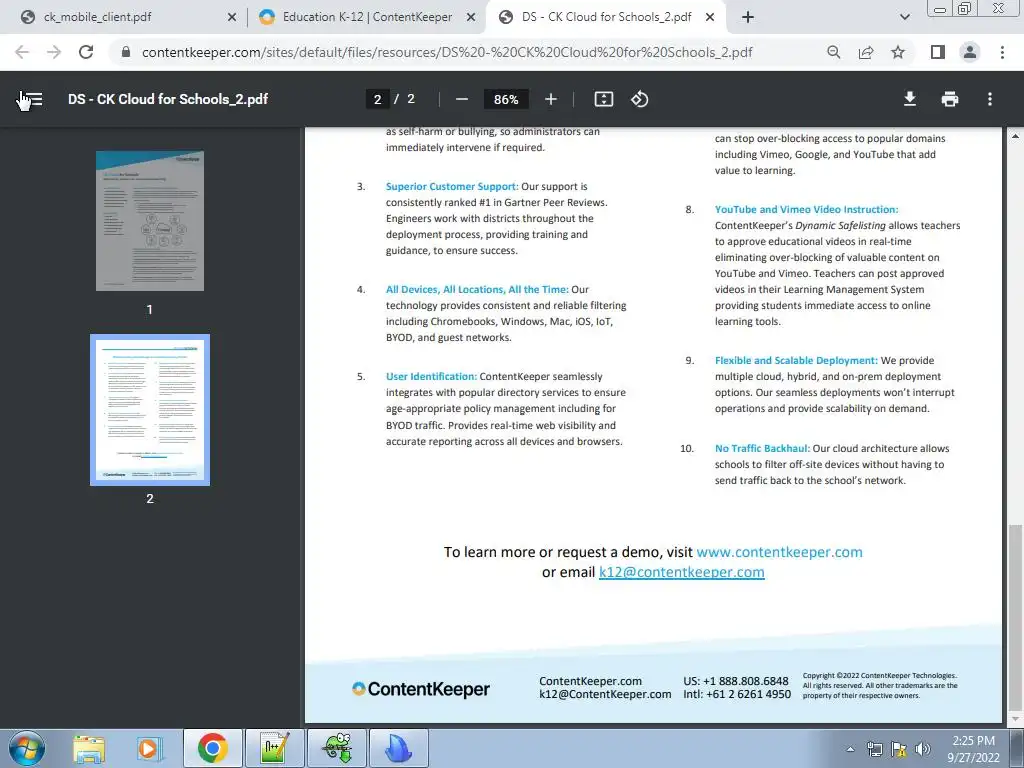Screen dimensions: 1024x768
Task: Open the notepad editor taskbar icon
Action: click(x=274, y=748)
